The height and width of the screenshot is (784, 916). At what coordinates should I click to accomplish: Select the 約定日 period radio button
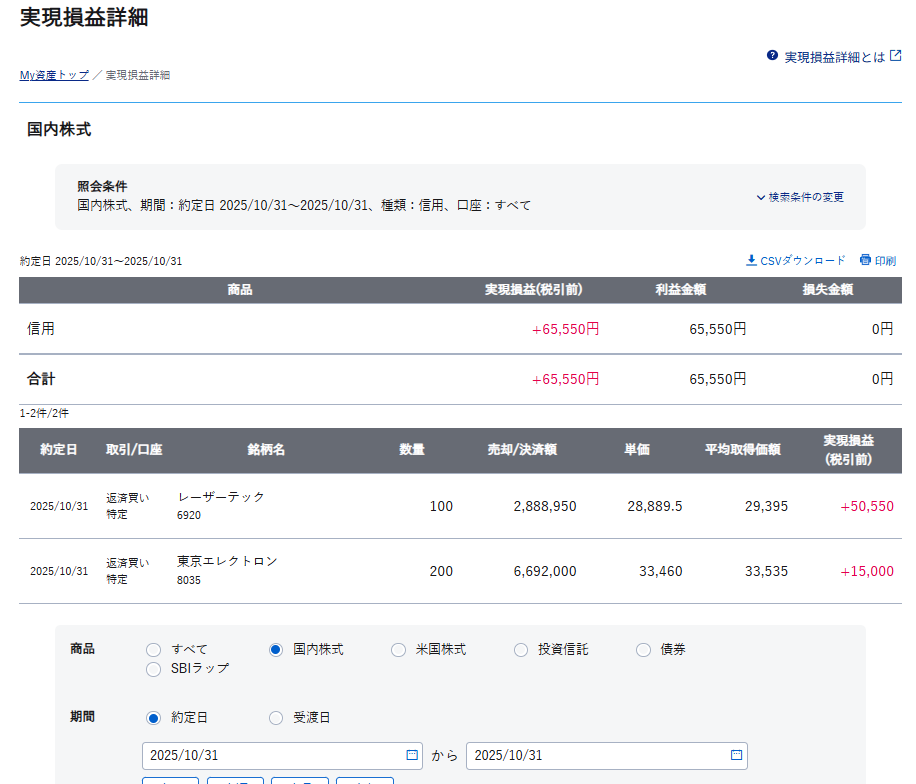pos(153,718)
